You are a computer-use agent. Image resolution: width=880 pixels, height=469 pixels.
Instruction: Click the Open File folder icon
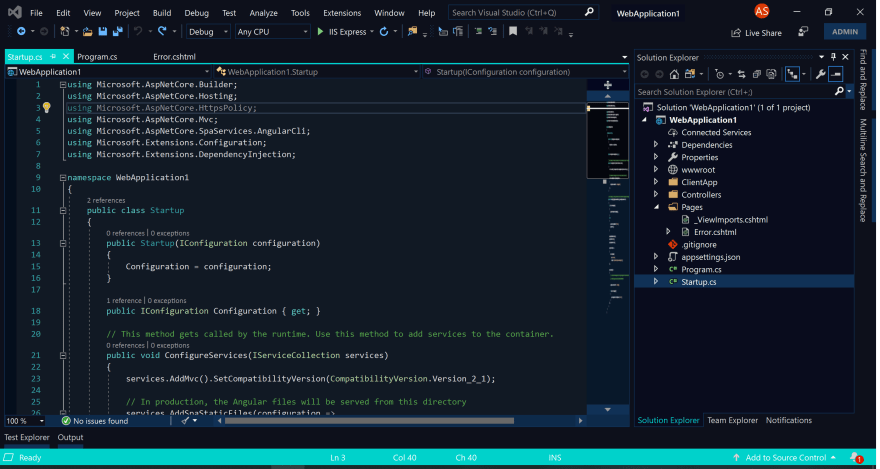click(88, 32)
